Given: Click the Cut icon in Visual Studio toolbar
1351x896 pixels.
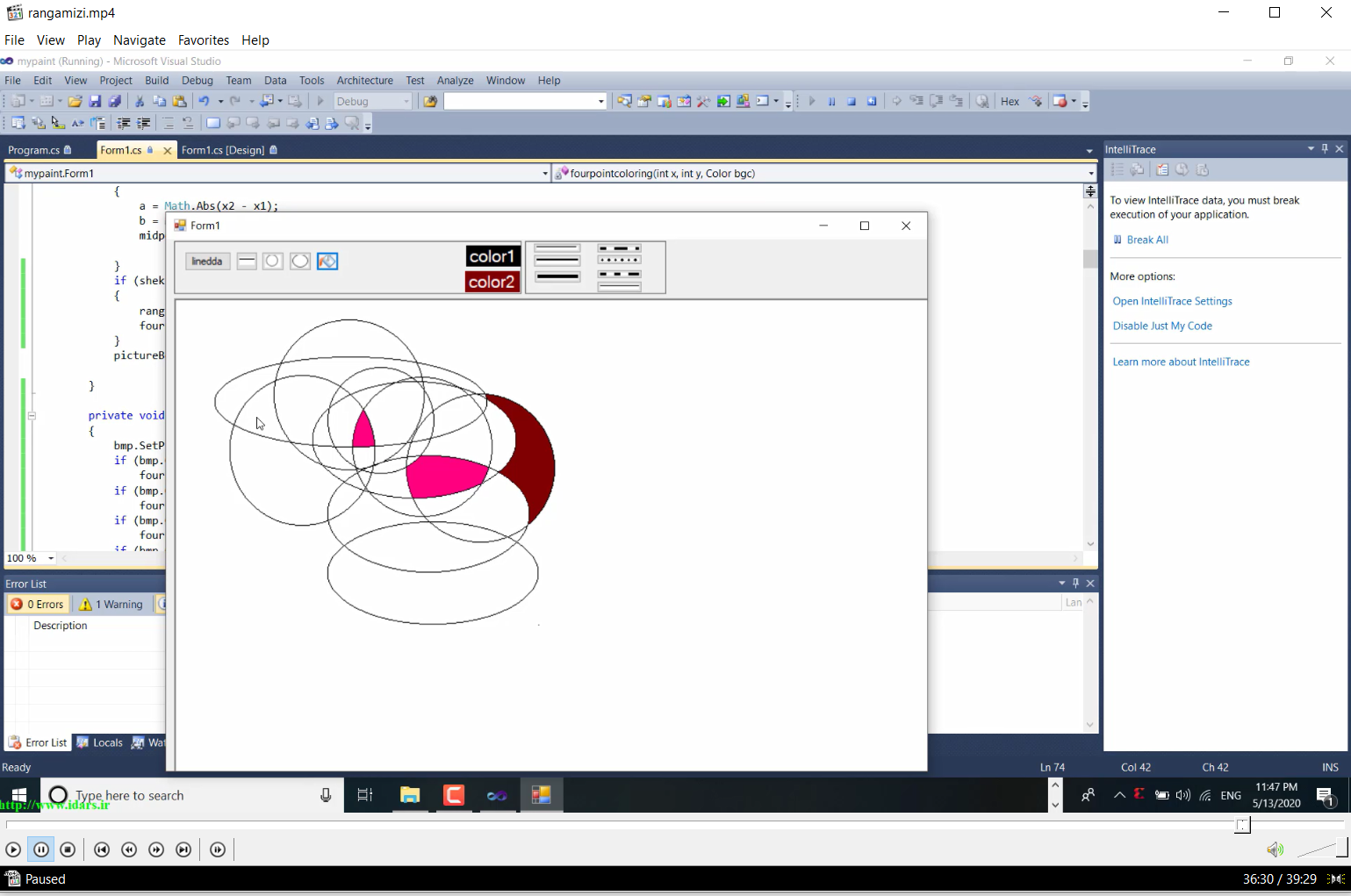Looking at the screenshot, I should tap(139, 102).
